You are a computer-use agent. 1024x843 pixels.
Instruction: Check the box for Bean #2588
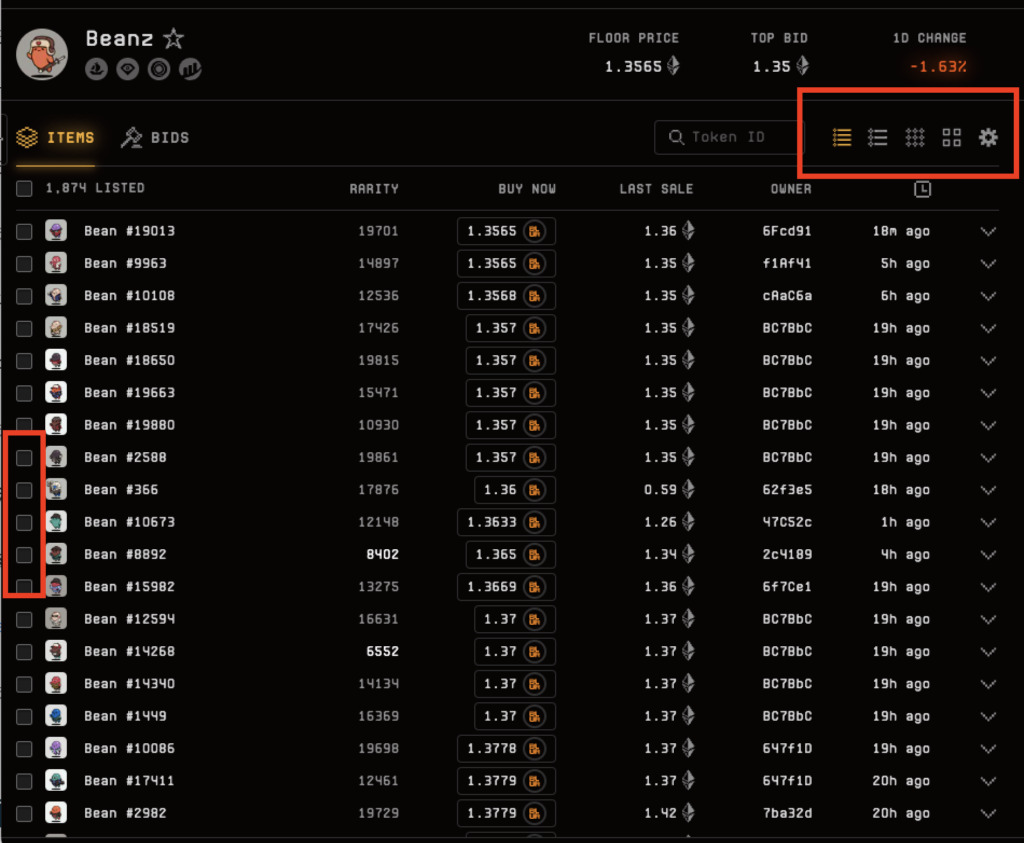(x=24, y=458)
